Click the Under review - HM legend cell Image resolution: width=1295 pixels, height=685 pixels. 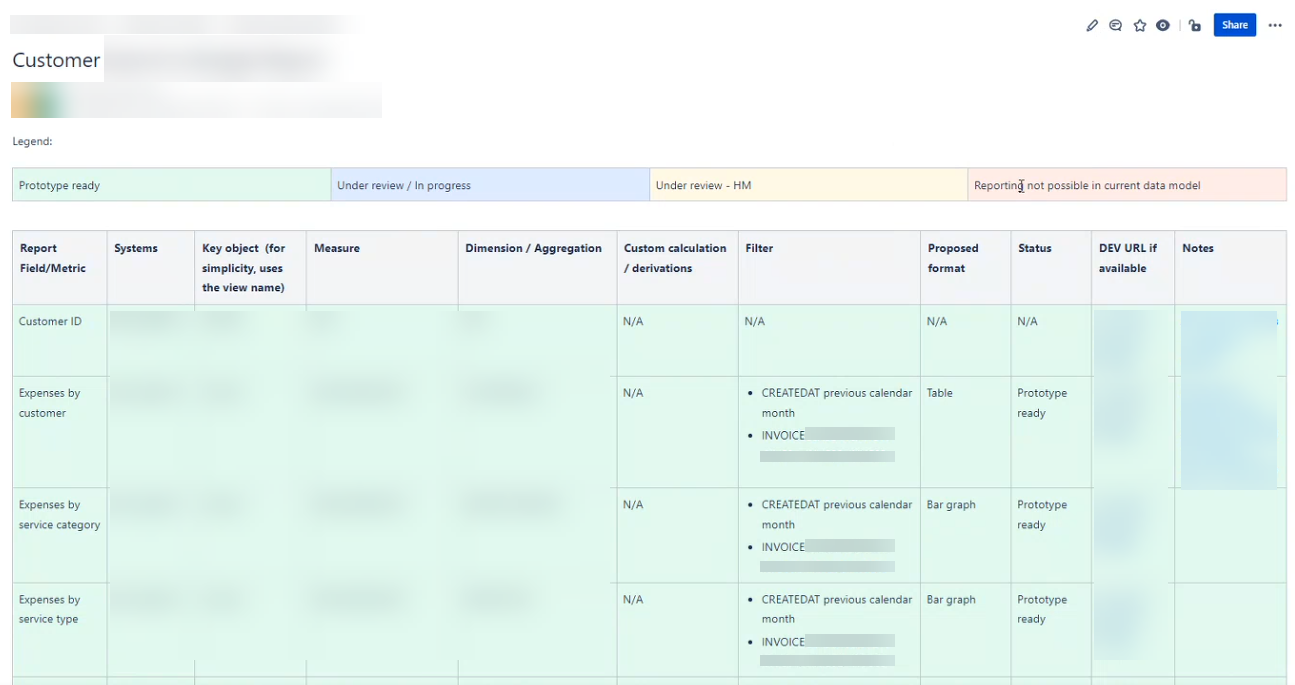[x=807, y=185]
